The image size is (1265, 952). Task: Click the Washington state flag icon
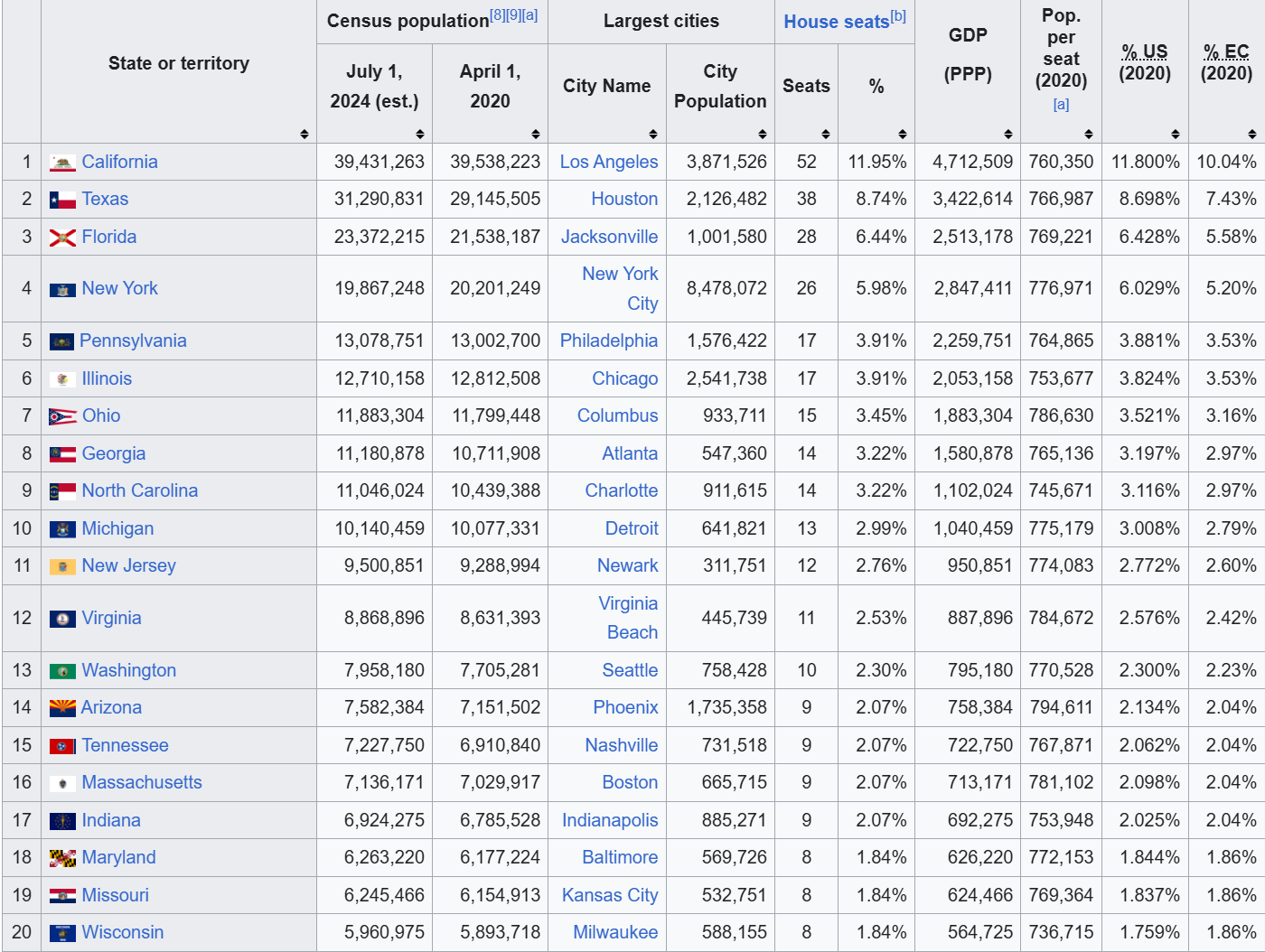click(x=62, y=671)
